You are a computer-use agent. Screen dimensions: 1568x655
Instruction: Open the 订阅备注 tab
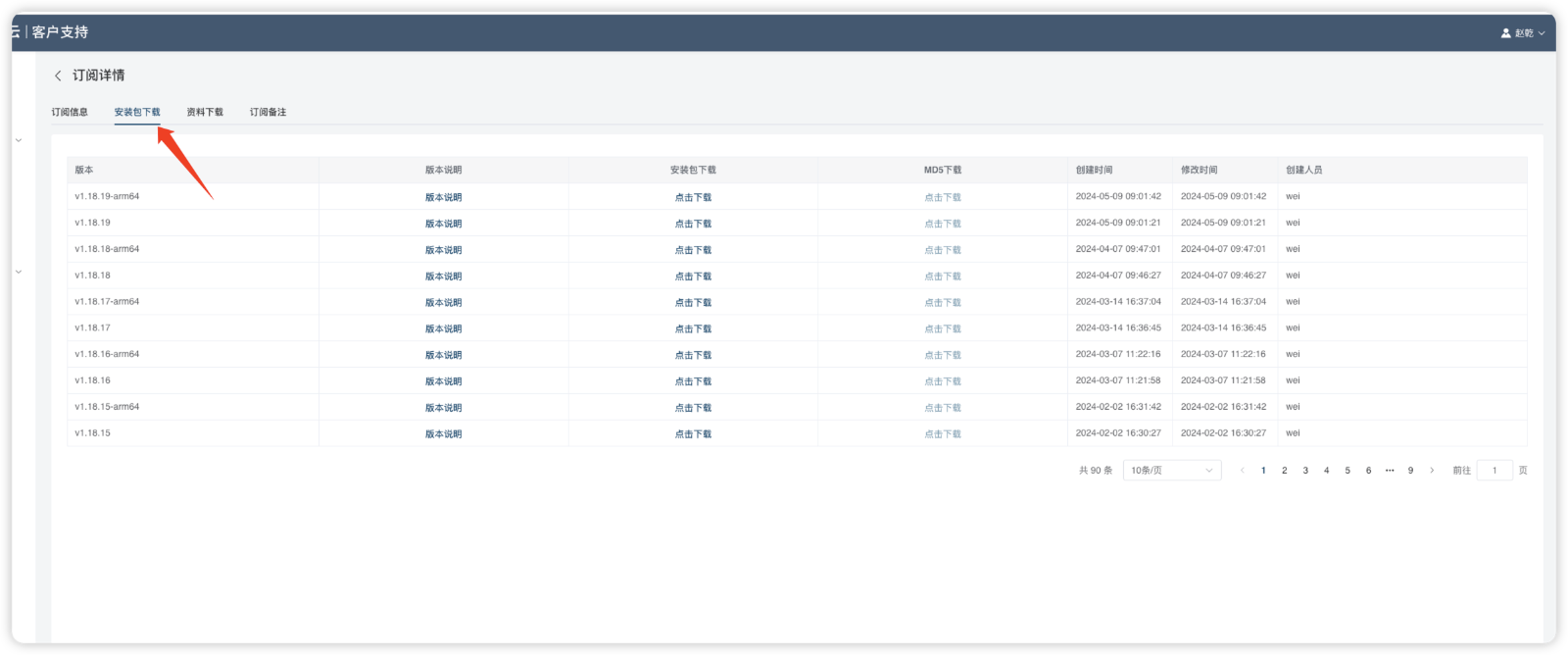point(268,112)
